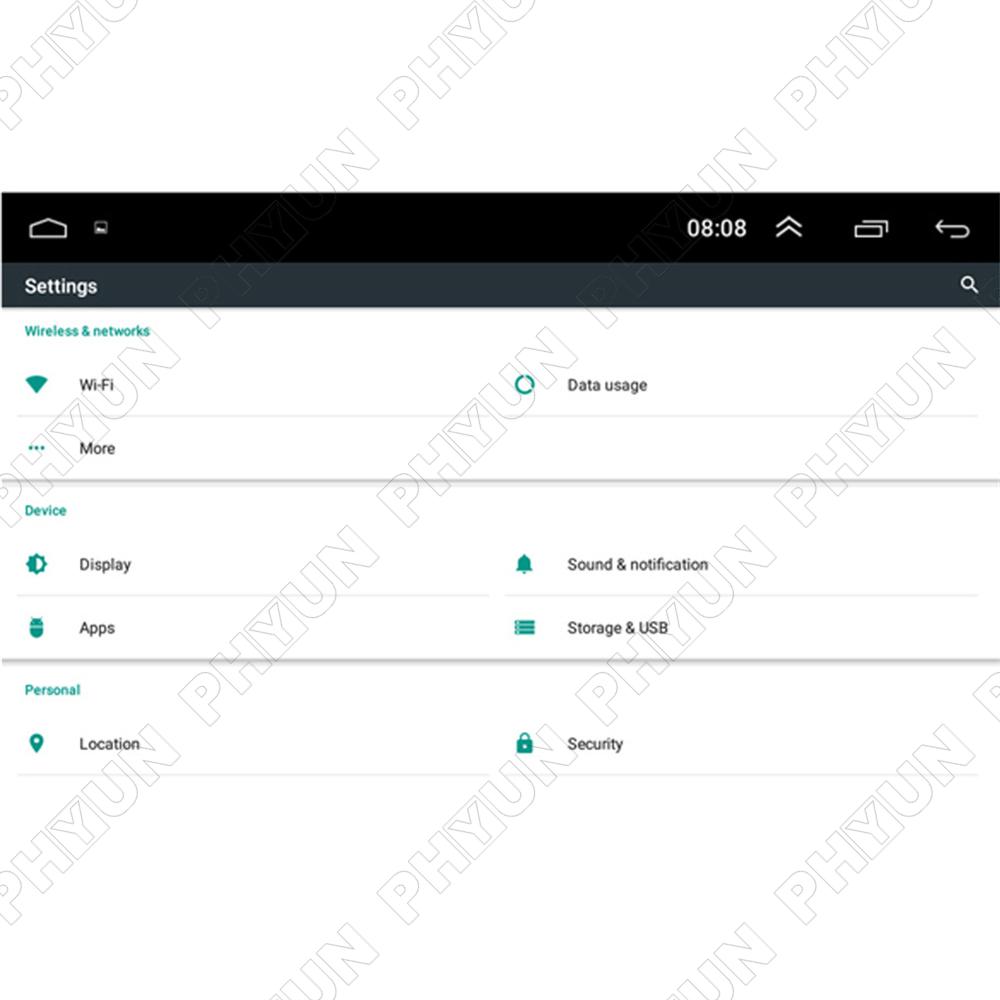The height and width of the screenshot is (1000, 1000).
Task: Click the bell icon for sound
Action: 524,564
